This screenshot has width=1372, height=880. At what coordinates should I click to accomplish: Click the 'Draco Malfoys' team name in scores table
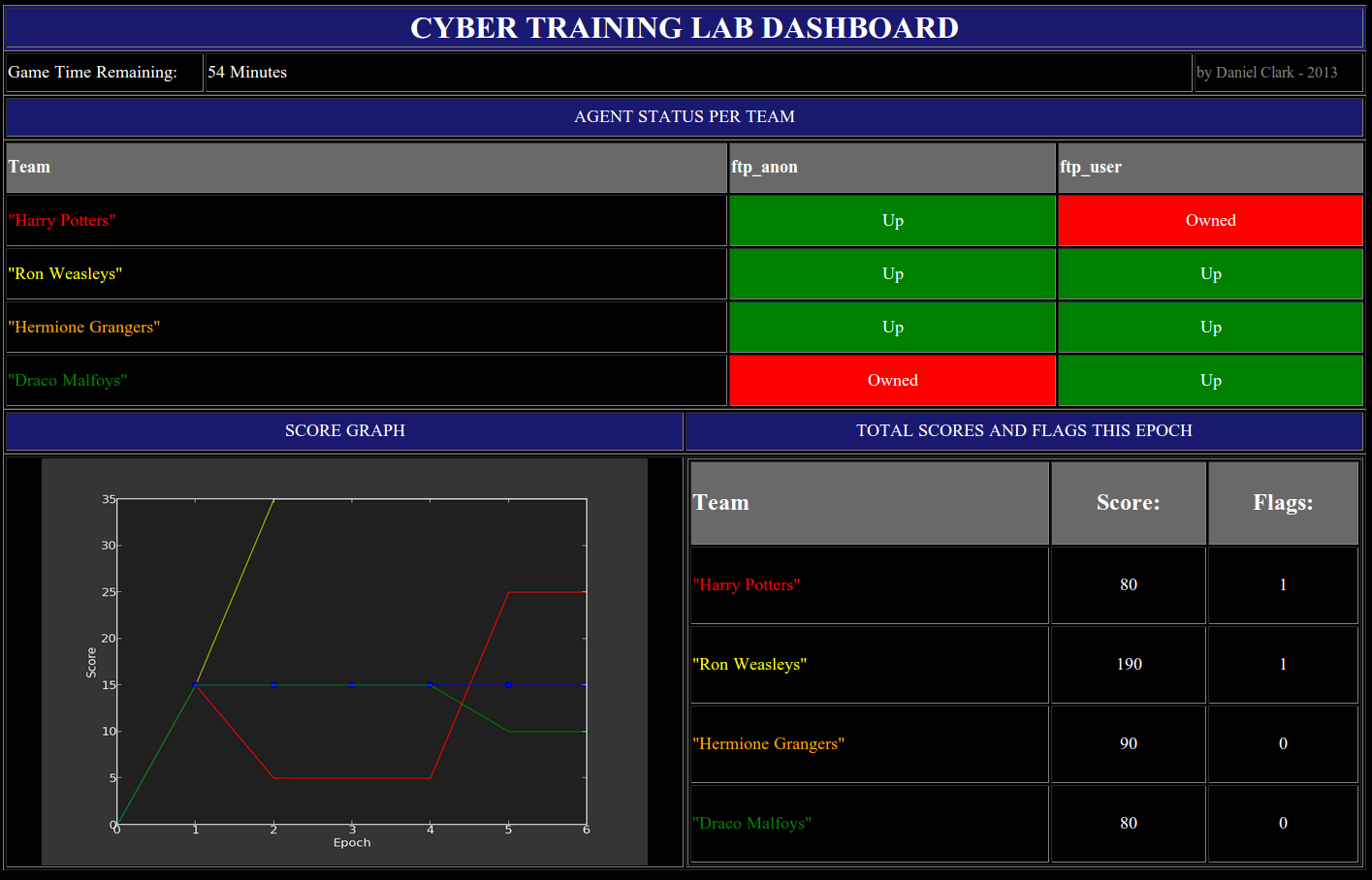tap(751, 823)
